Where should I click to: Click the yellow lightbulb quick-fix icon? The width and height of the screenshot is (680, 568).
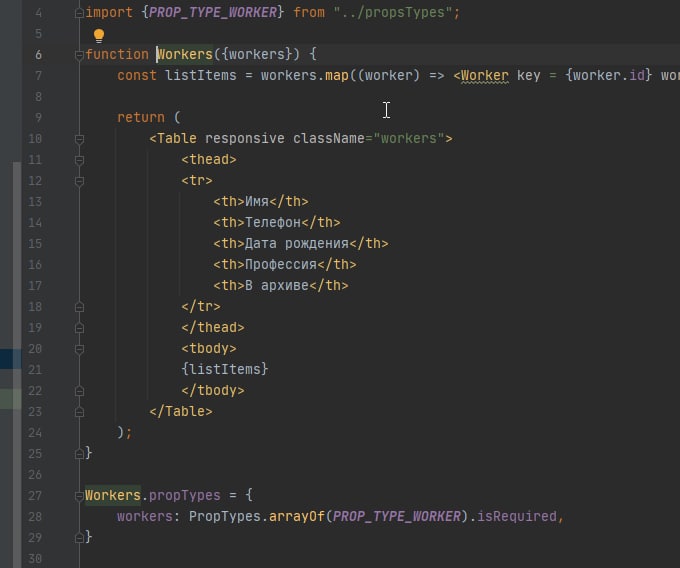99,36
